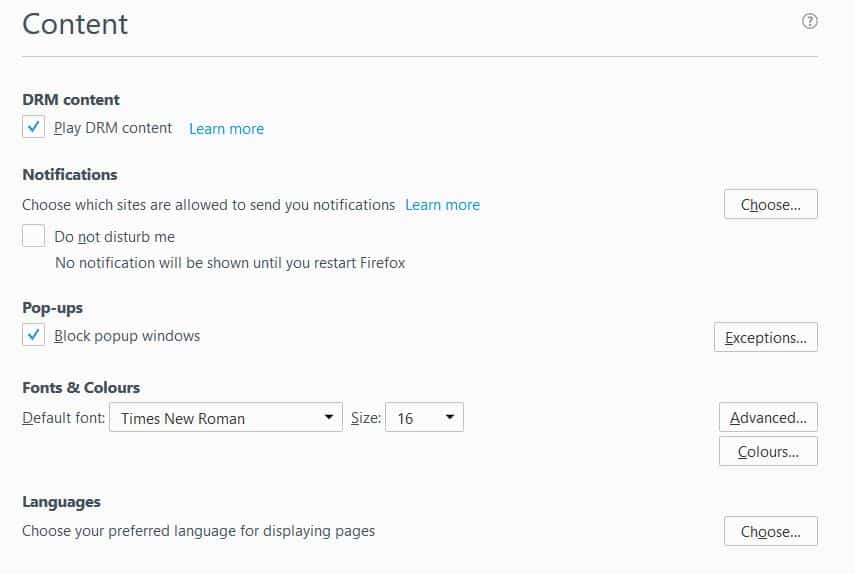Image resolution: width=855 pixels, height=574 pixels.
Task: Click the arrow on the Size combo box
Action: tap(449, 418)
